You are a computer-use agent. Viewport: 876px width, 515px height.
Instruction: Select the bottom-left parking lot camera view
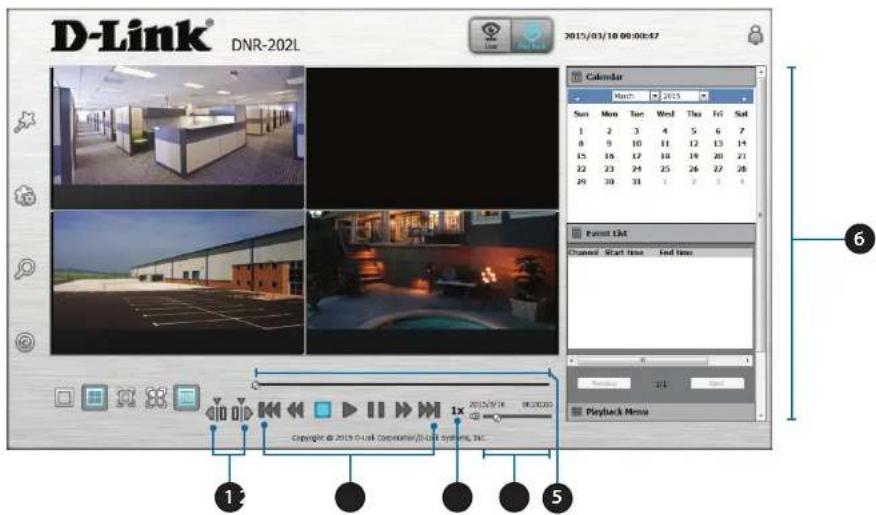(x=178, y=282)
